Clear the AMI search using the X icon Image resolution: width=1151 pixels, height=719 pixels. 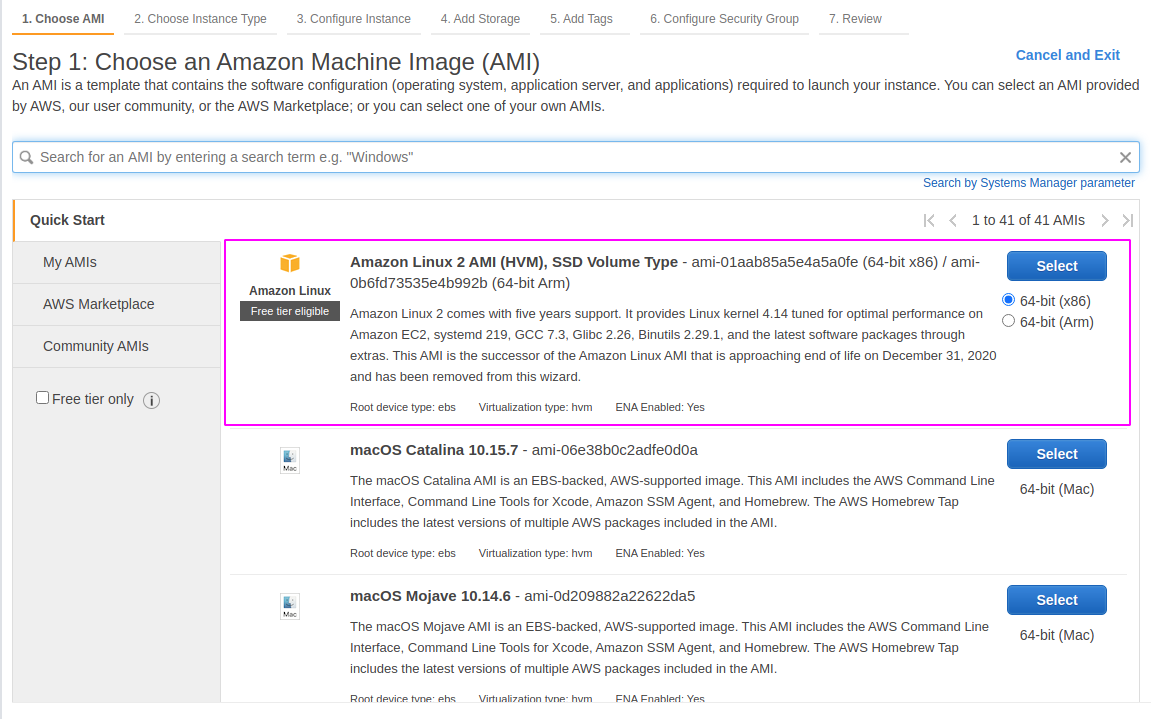point(1125,157)
